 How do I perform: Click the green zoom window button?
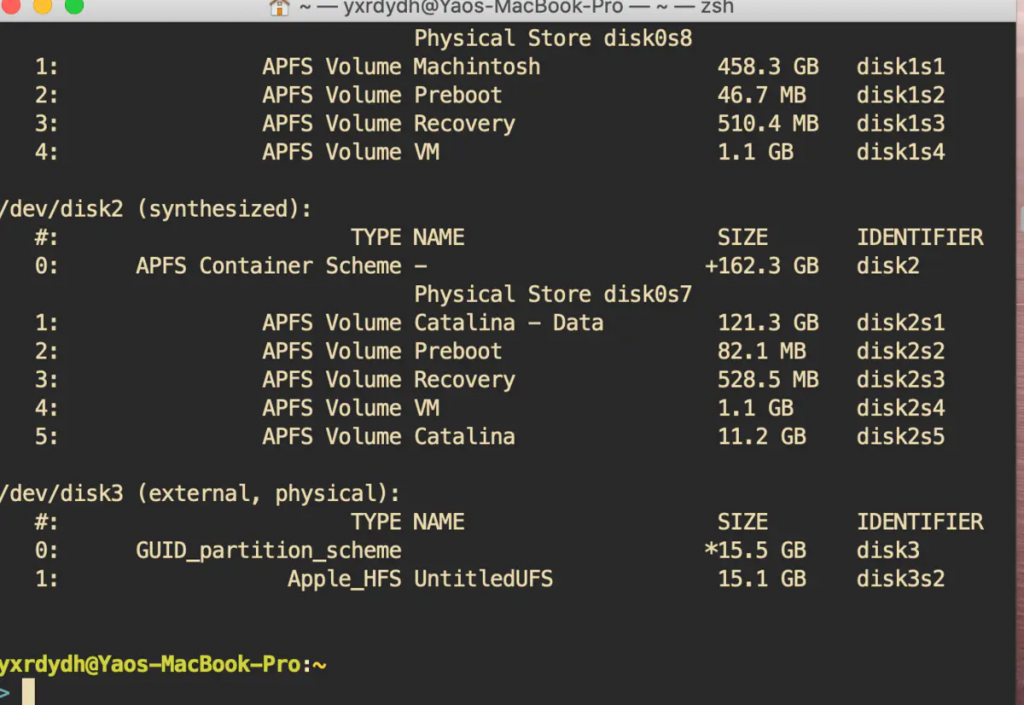[74, 6]
